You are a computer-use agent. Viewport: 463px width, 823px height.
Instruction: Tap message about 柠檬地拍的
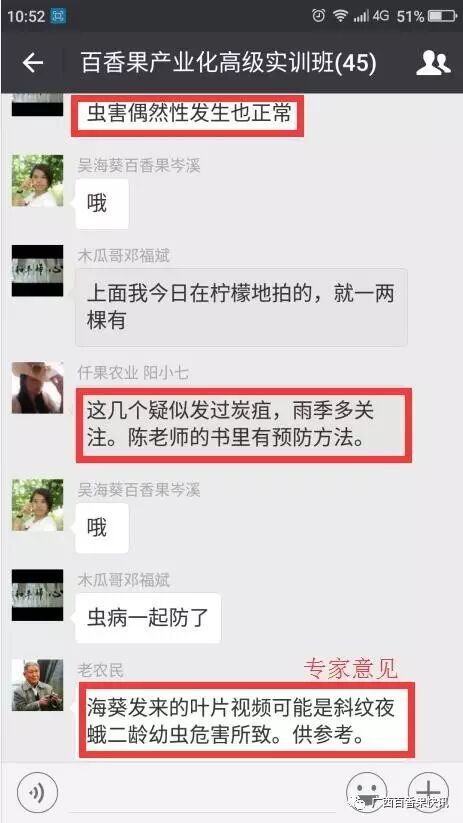pos(241,307)
